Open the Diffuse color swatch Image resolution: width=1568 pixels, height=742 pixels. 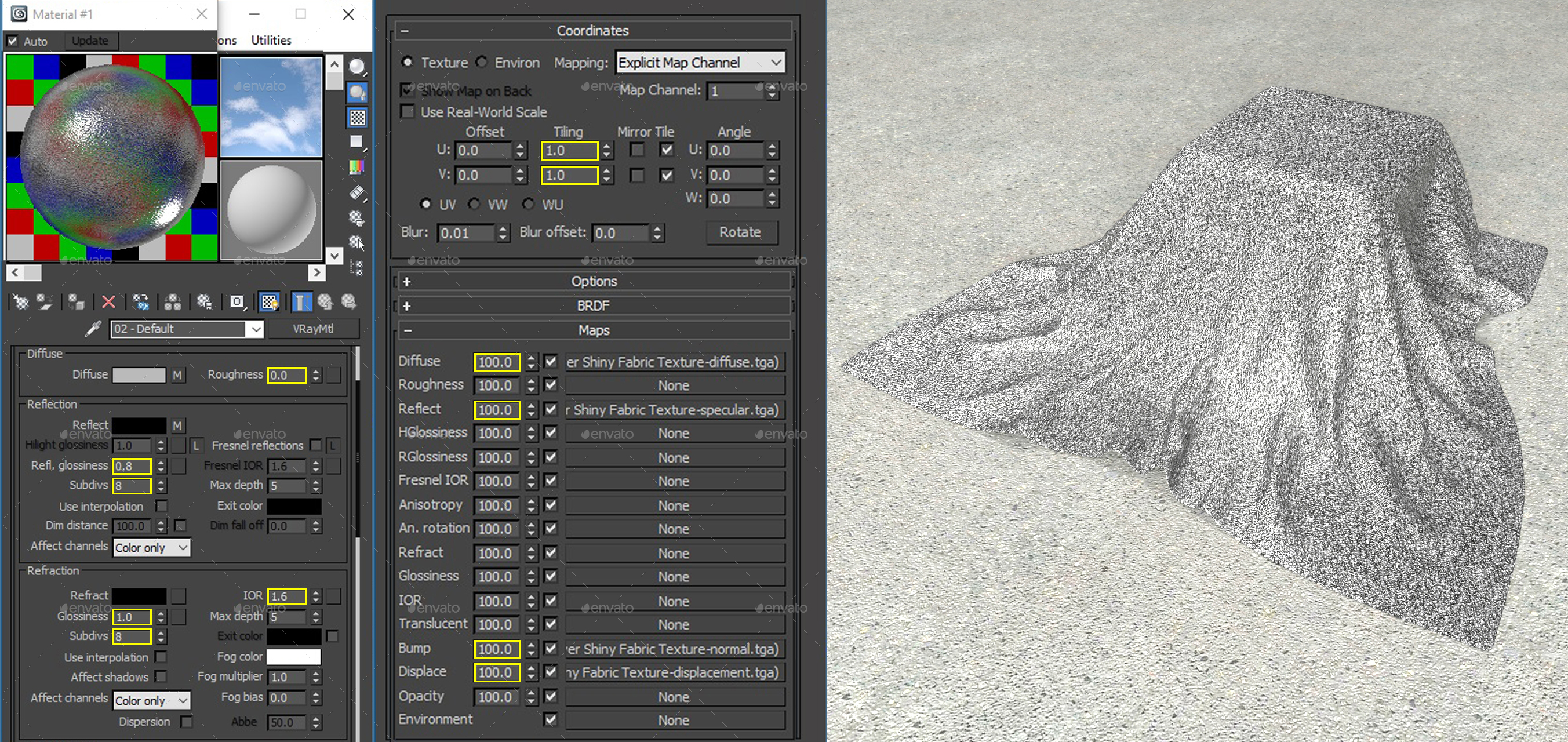139,375
